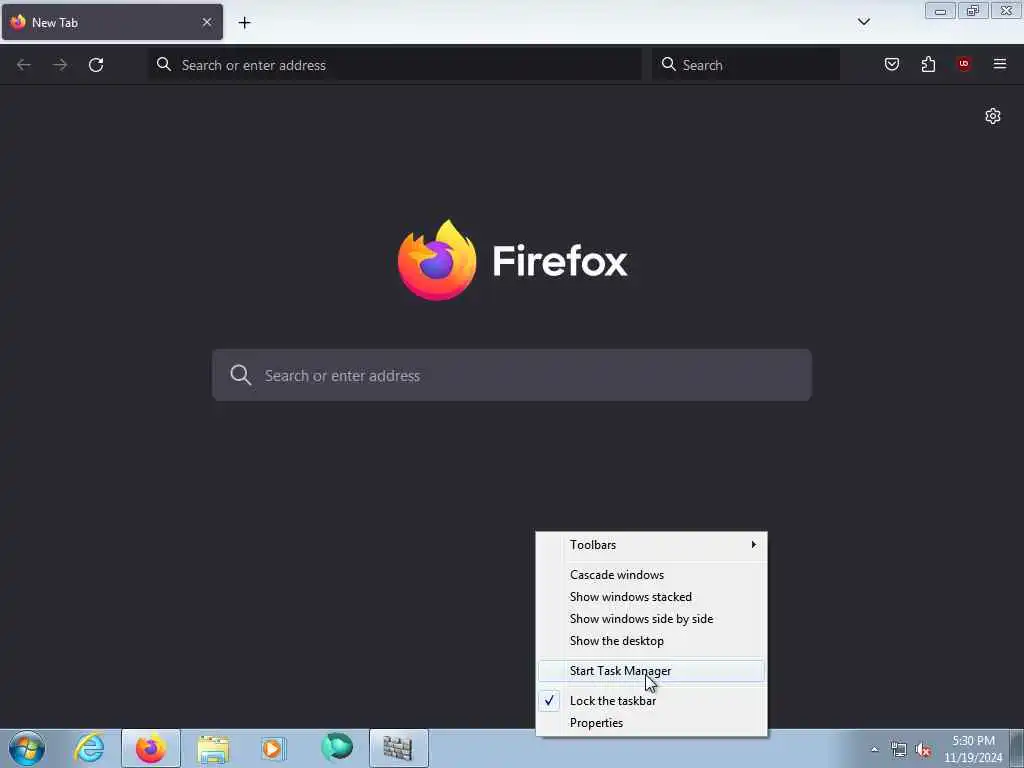
Task: Close the New Tab tab
Action: pos(207,22)
